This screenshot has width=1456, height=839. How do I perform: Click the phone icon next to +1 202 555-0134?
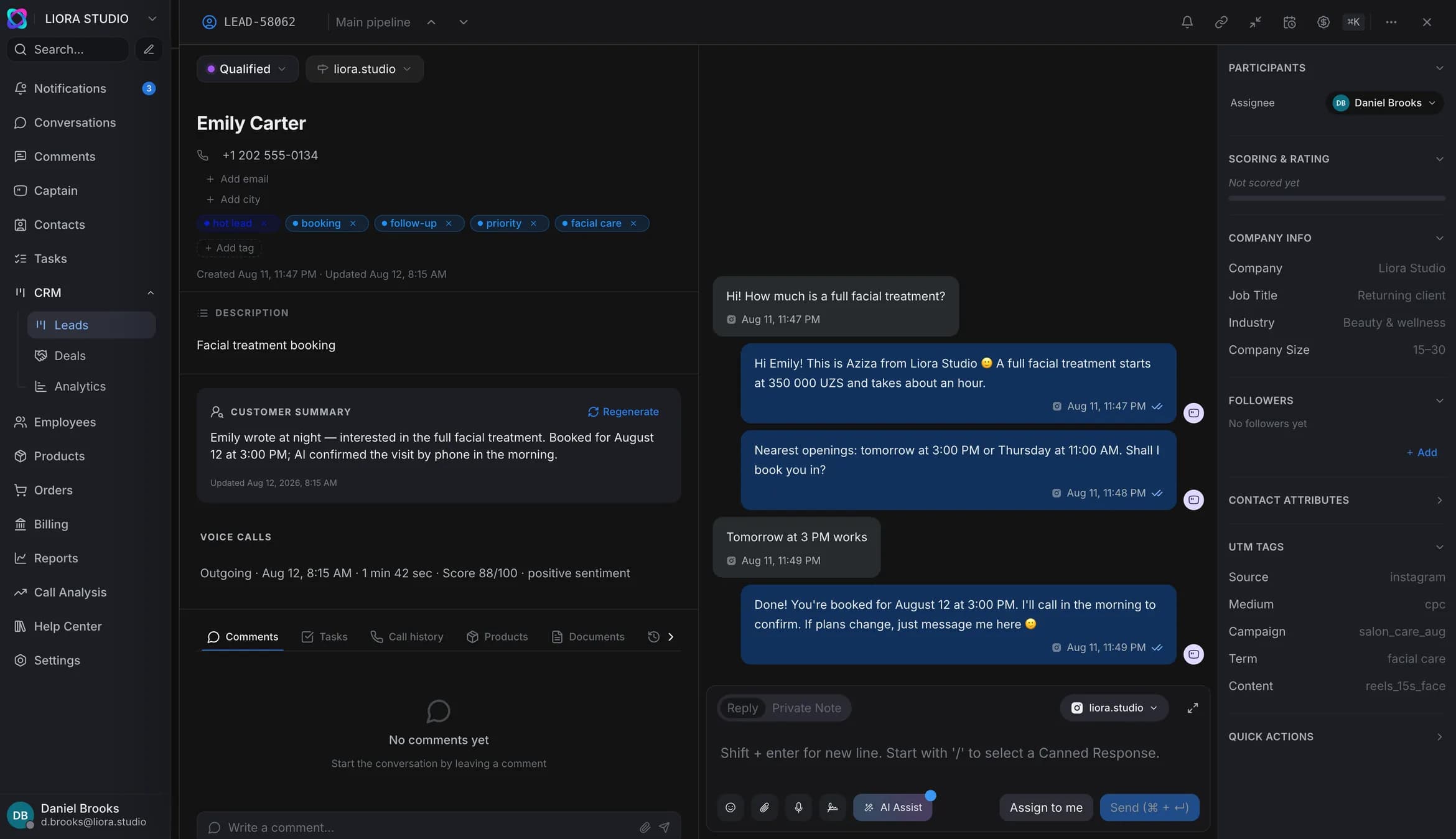pos(203,155)
